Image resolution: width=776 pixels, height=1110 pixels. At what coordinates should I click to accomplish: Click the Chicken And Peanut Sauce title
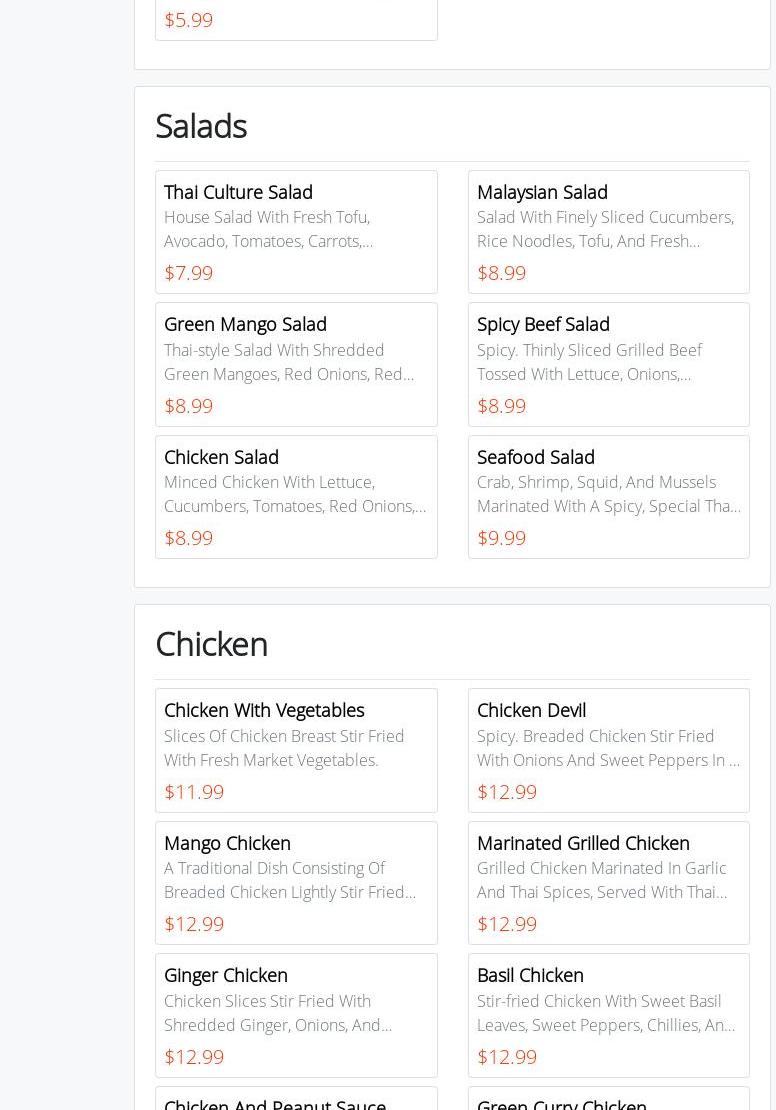pyautogui.click(x=275, y=1103)
